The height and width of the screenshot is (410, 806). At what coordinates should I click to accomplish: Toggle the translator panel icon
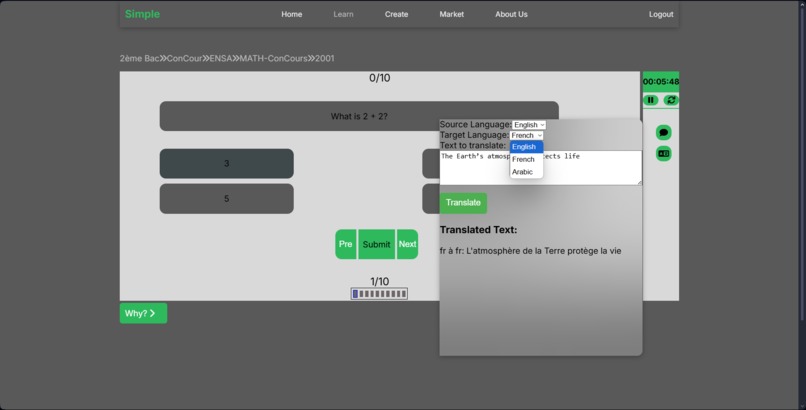[x=664, y=154]
